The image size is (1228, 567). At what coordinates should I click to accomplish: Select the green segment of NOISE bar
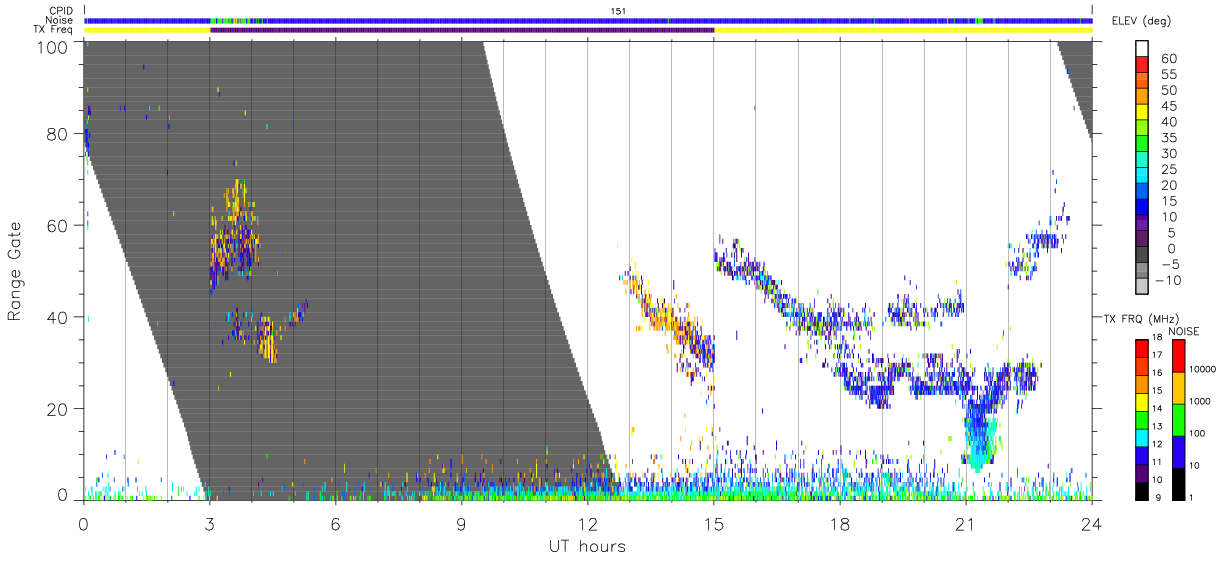coord(1180,419)
